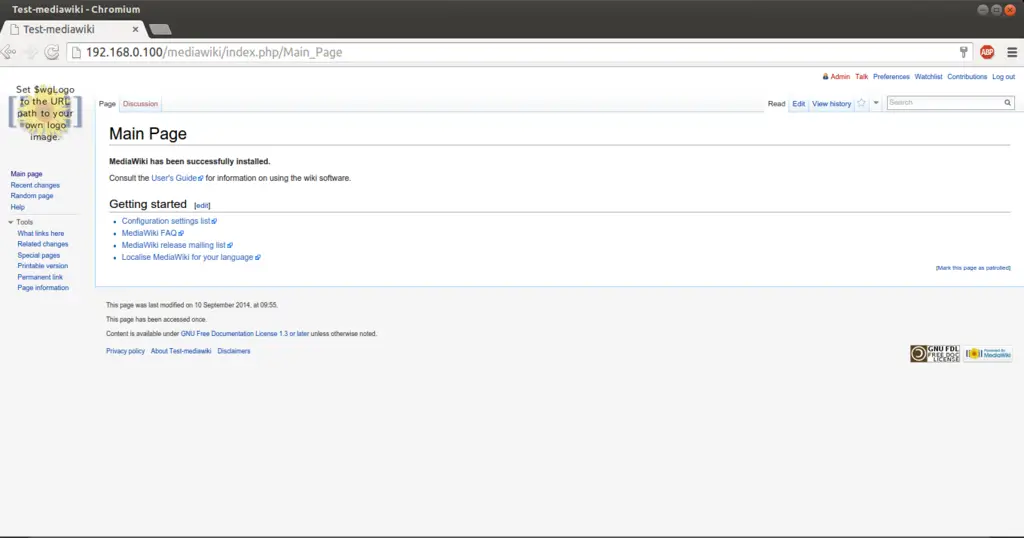Open MediaWiki release mailing list link
This screenshot has height=538, width=1024.
click(177, 245)
